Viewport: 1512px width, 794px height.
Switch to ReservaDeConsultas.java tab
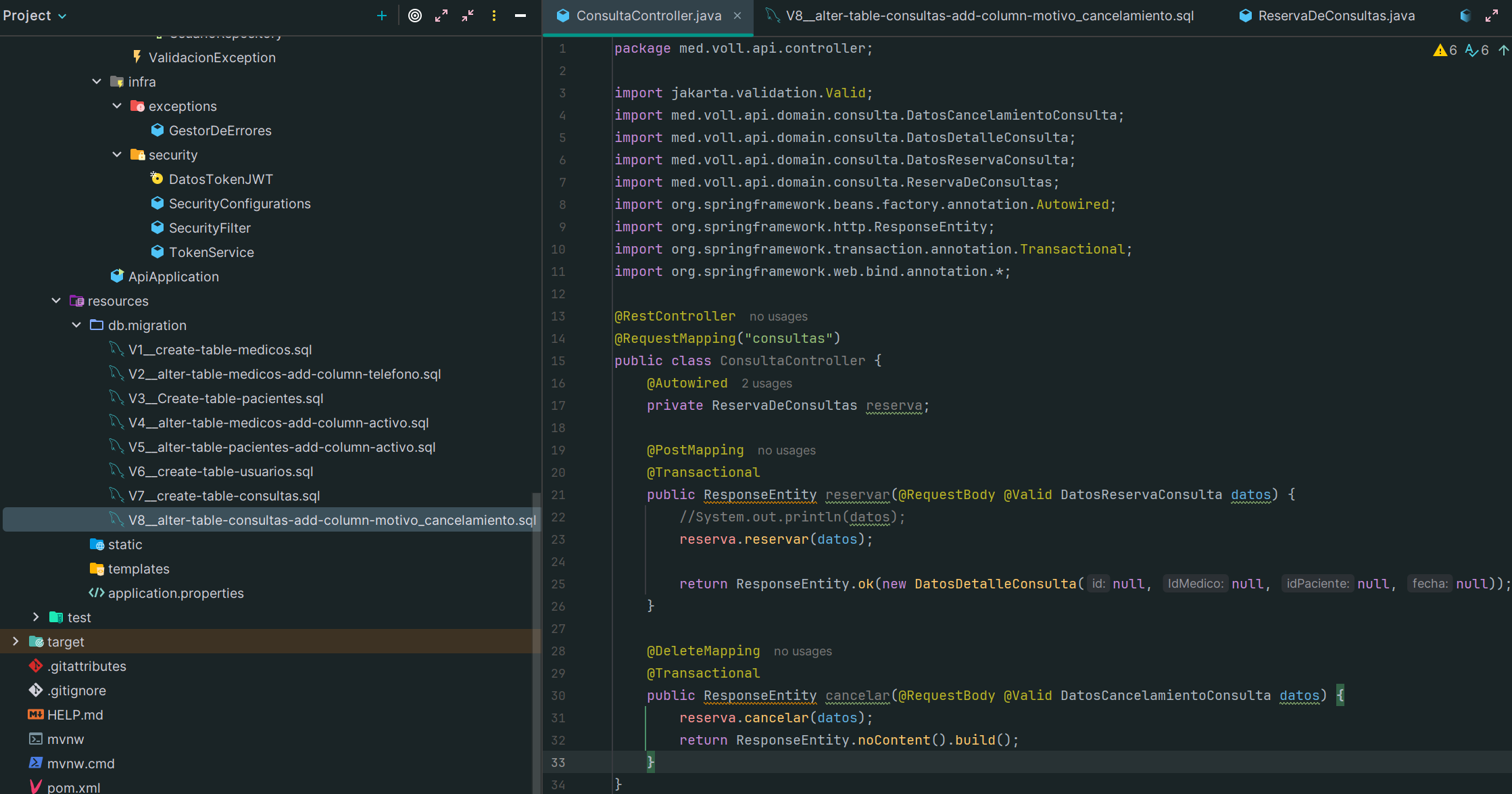pyautogui.click(x=1327, y=16)
